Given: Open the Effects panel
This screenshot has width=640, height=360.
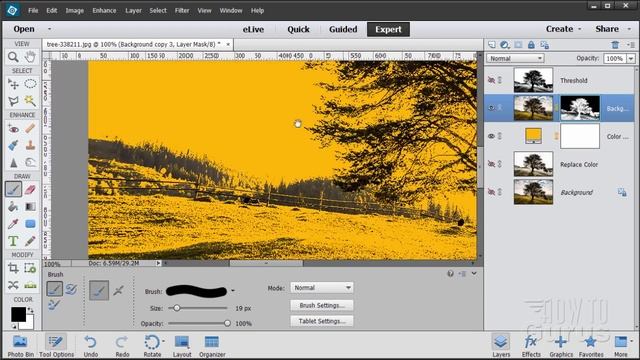Looking at the screenshot, I should [531, 345].
